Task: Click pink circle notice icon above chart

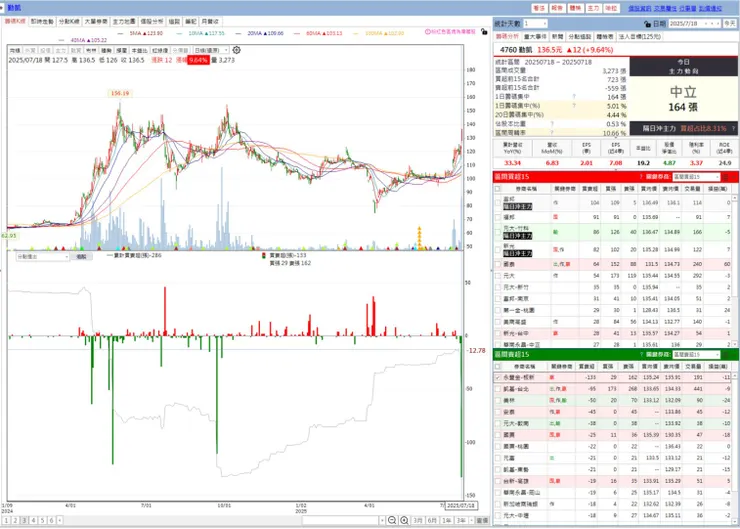Action: coord(427,32)
